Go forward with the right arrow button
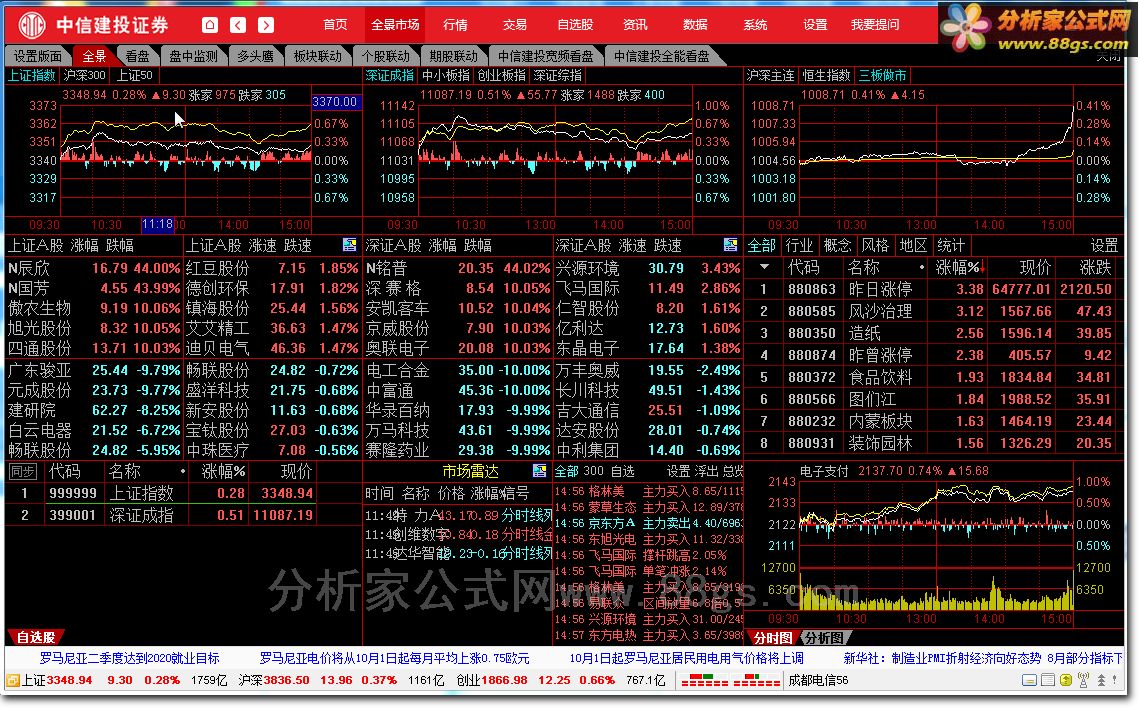This screenshot has height=708, width=1140. (266, 25)
